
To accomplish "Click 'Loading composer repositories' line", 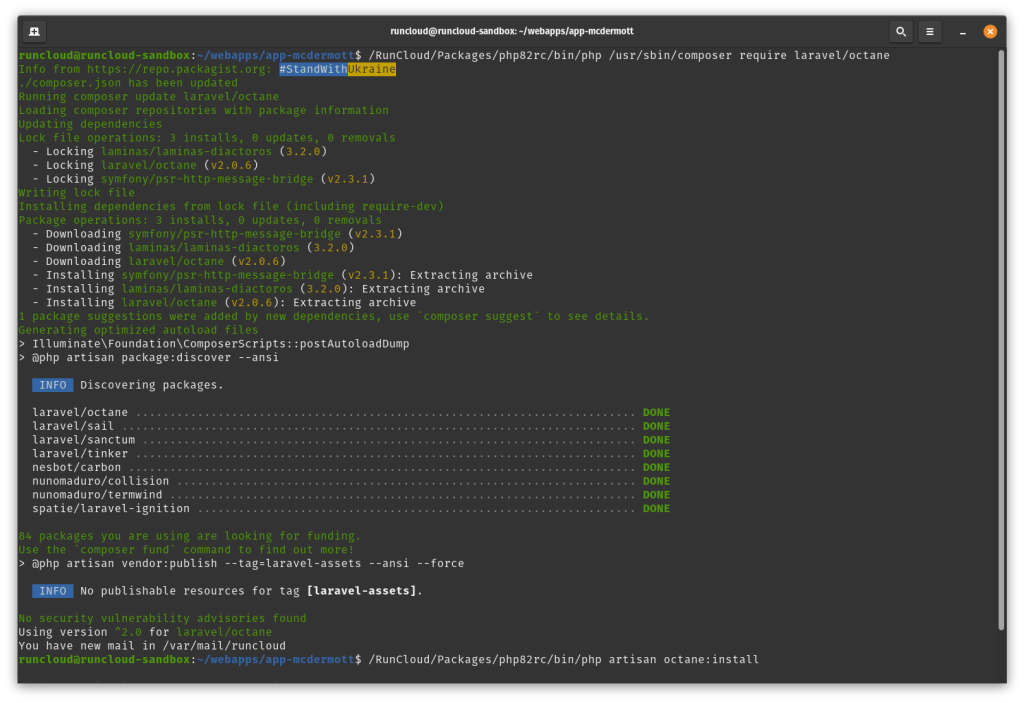I will (203, 110).
